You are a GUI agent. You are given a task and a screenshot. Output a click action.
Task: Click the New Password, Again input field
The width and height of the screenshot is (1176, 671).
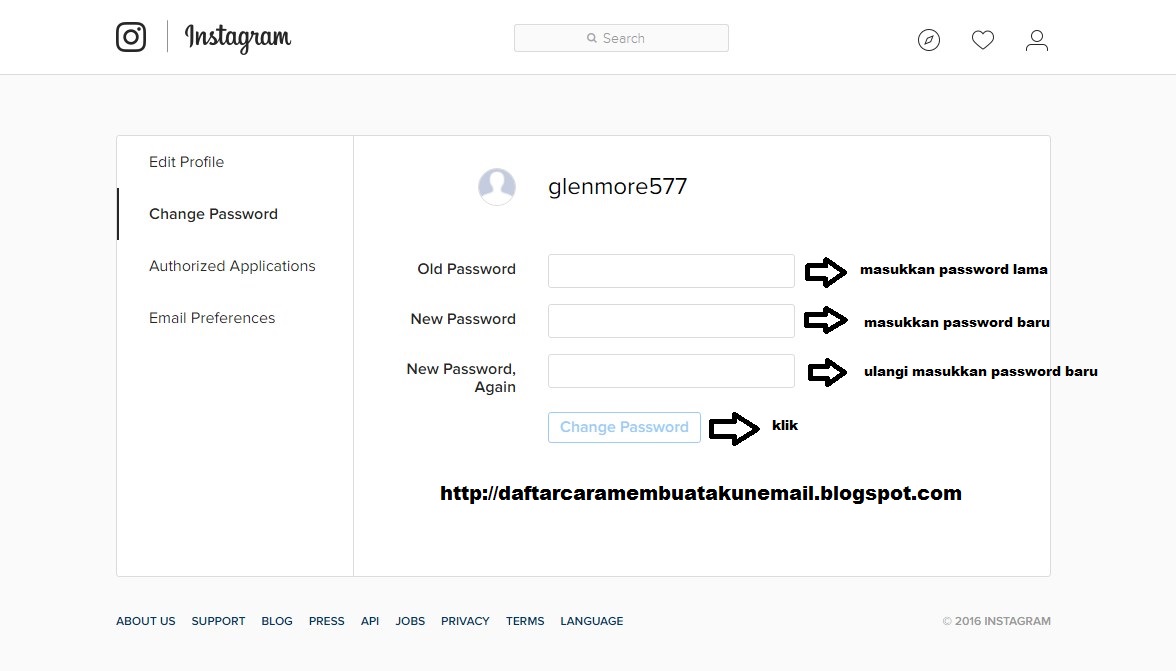point(670,371)
